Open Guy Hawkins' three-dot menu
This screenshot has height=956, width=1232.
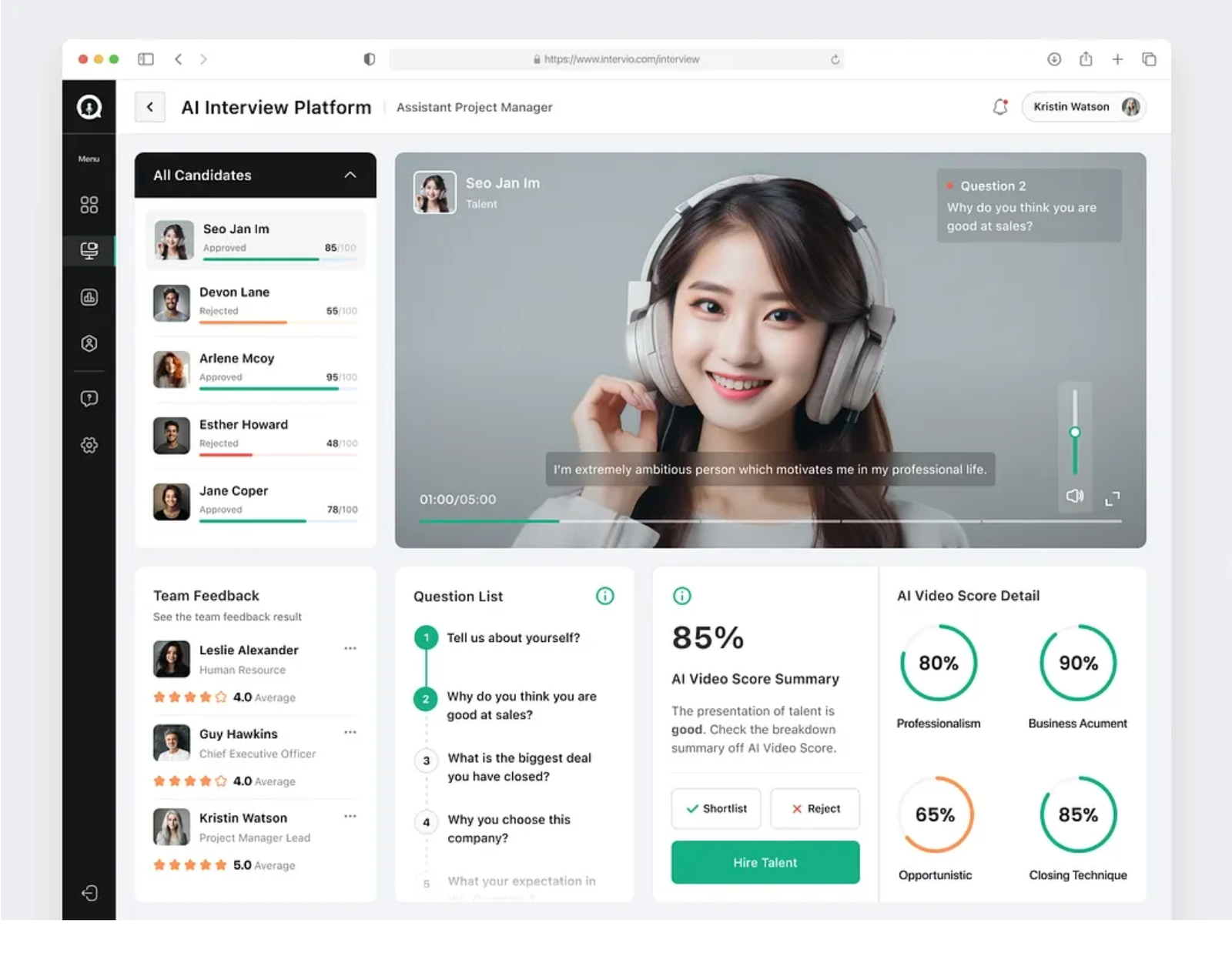tap(351, 732)
